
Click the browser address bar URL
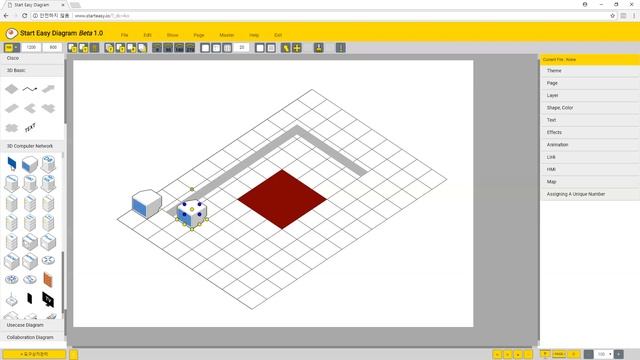tap(102, 16)
